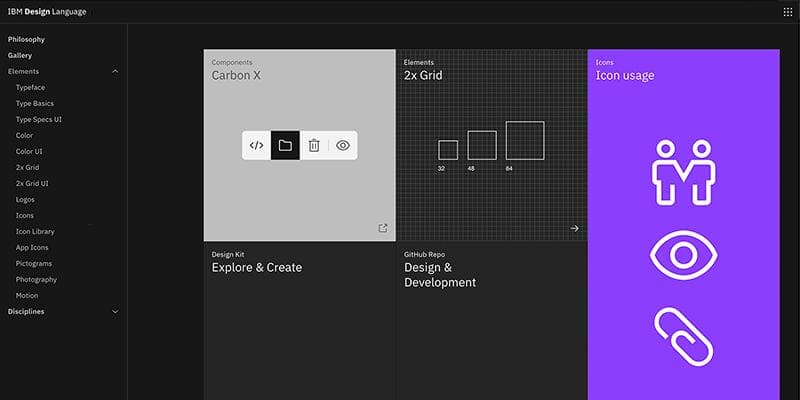Click the two people holding hands icon
Screen dimensions: 800x400
coord(684,172)
